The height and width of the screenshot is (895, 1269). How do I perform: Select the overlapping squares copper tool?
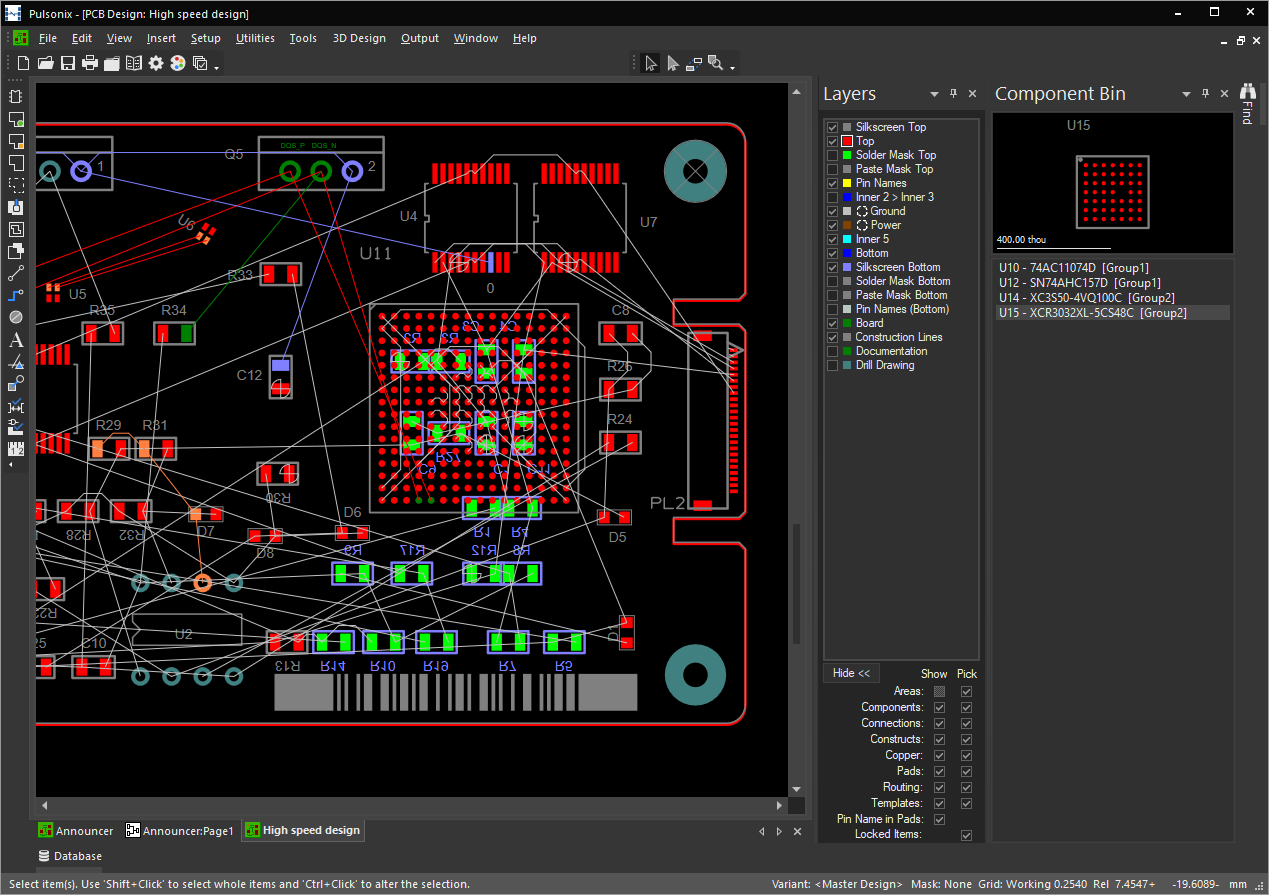click(16, 251)
